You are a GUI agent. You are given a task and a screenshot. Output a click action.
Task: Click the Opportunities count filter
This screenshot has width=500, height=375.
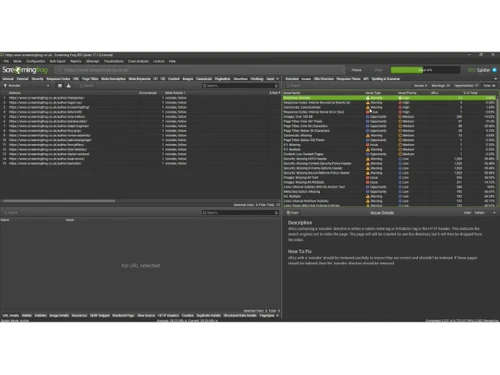point(466,86)
